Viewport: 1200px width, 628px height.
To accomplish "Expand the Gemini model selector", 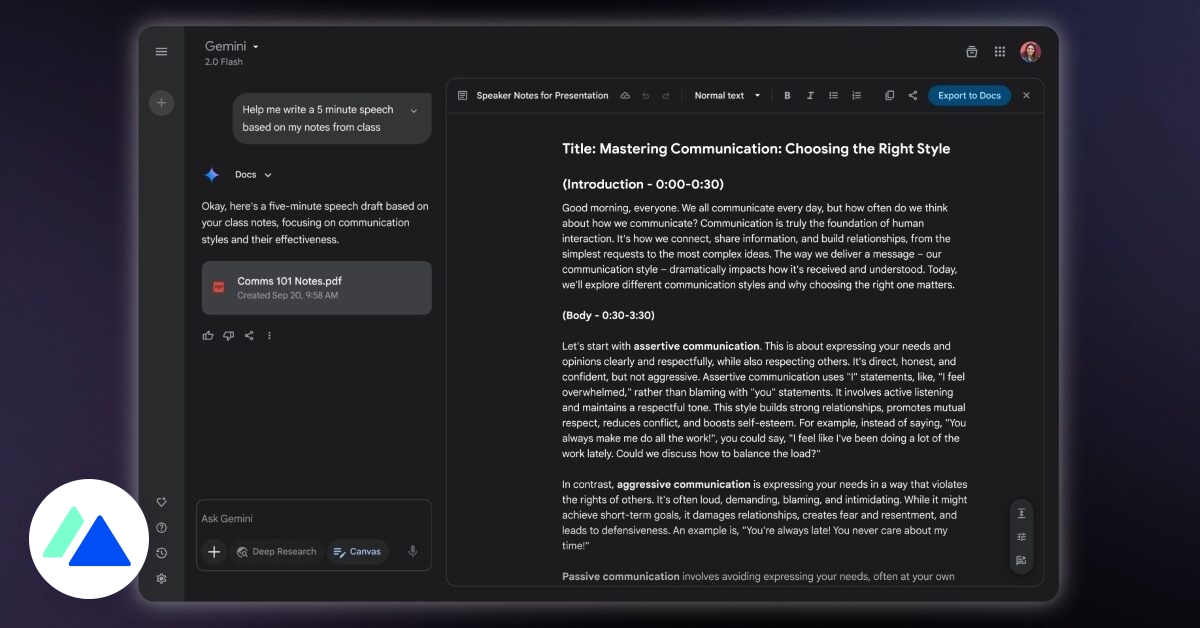I will [231, 45].
